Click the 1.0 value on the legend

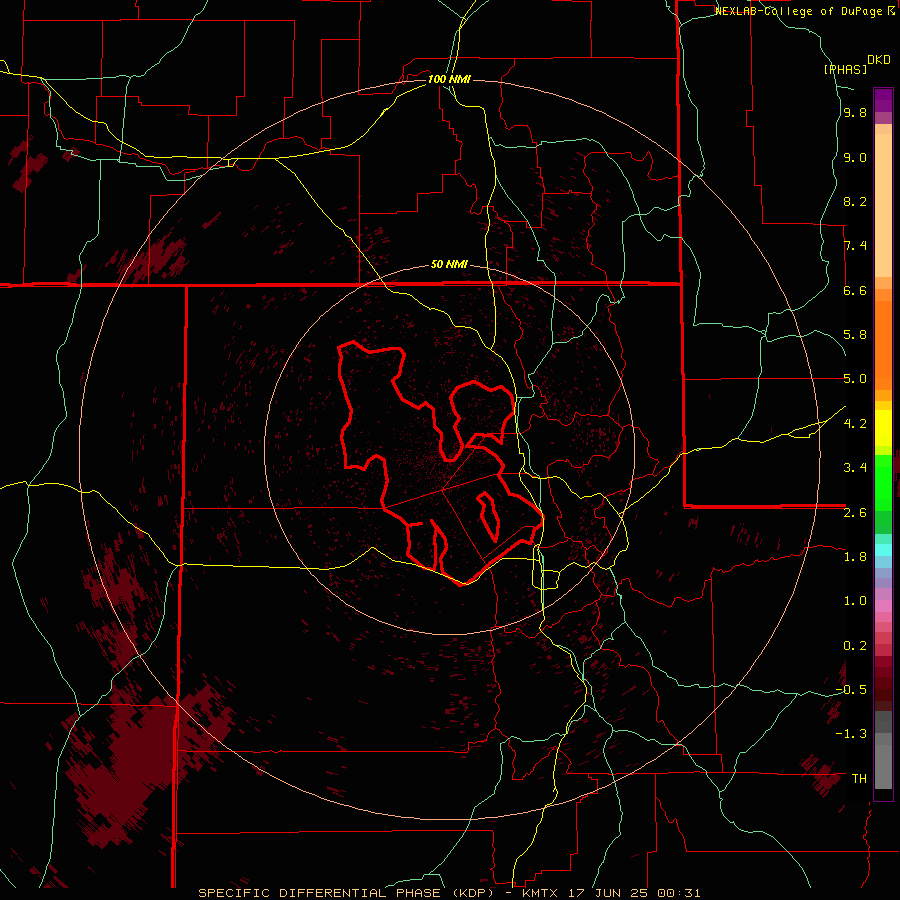click(855, 601)
